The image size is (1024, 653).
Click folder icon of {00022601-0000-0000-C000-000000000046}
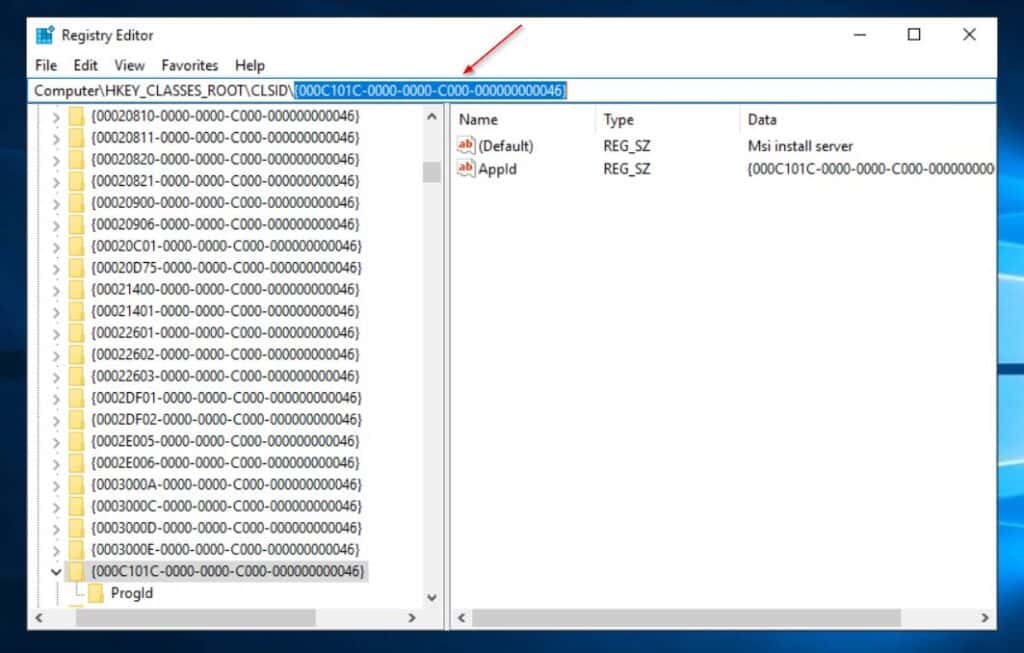click(76, 332)
